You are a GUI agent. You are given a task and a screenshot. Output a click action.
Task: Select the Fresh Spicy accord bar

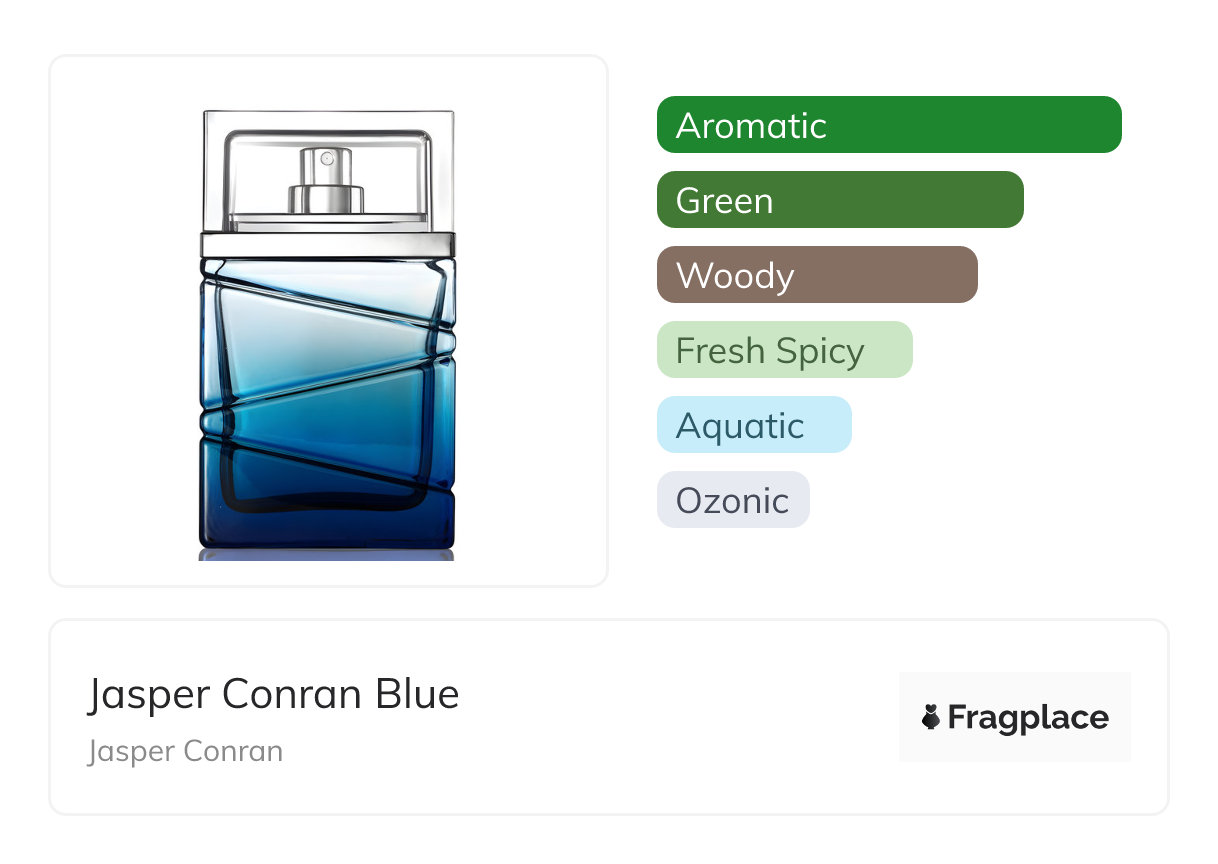784,350
